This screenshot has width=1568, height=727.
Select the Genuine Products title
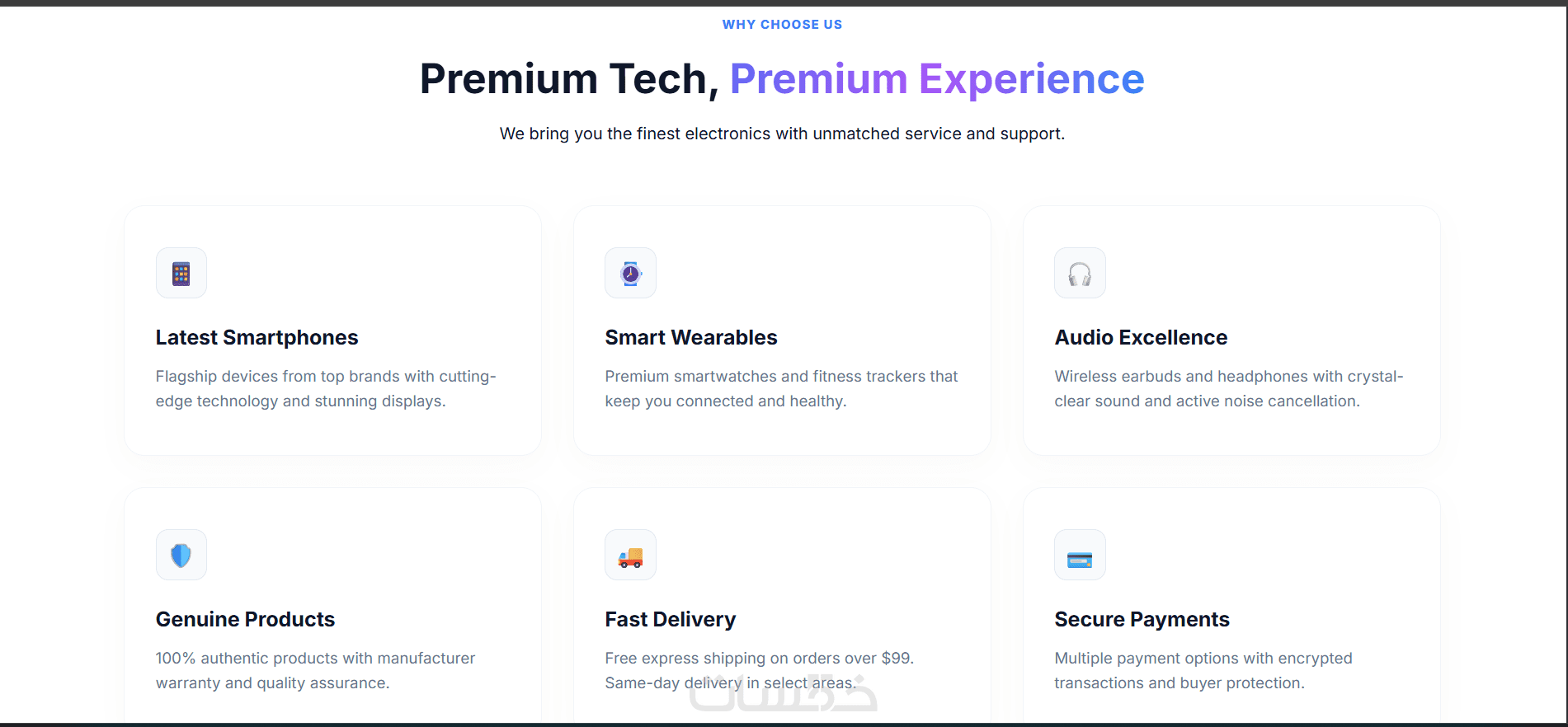(x=245, y=620)
